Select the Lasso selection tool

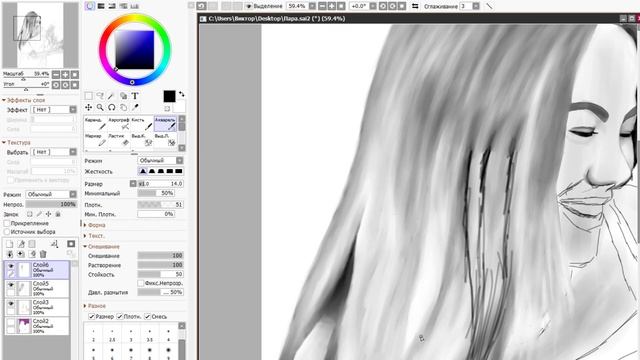pos(100,96)
